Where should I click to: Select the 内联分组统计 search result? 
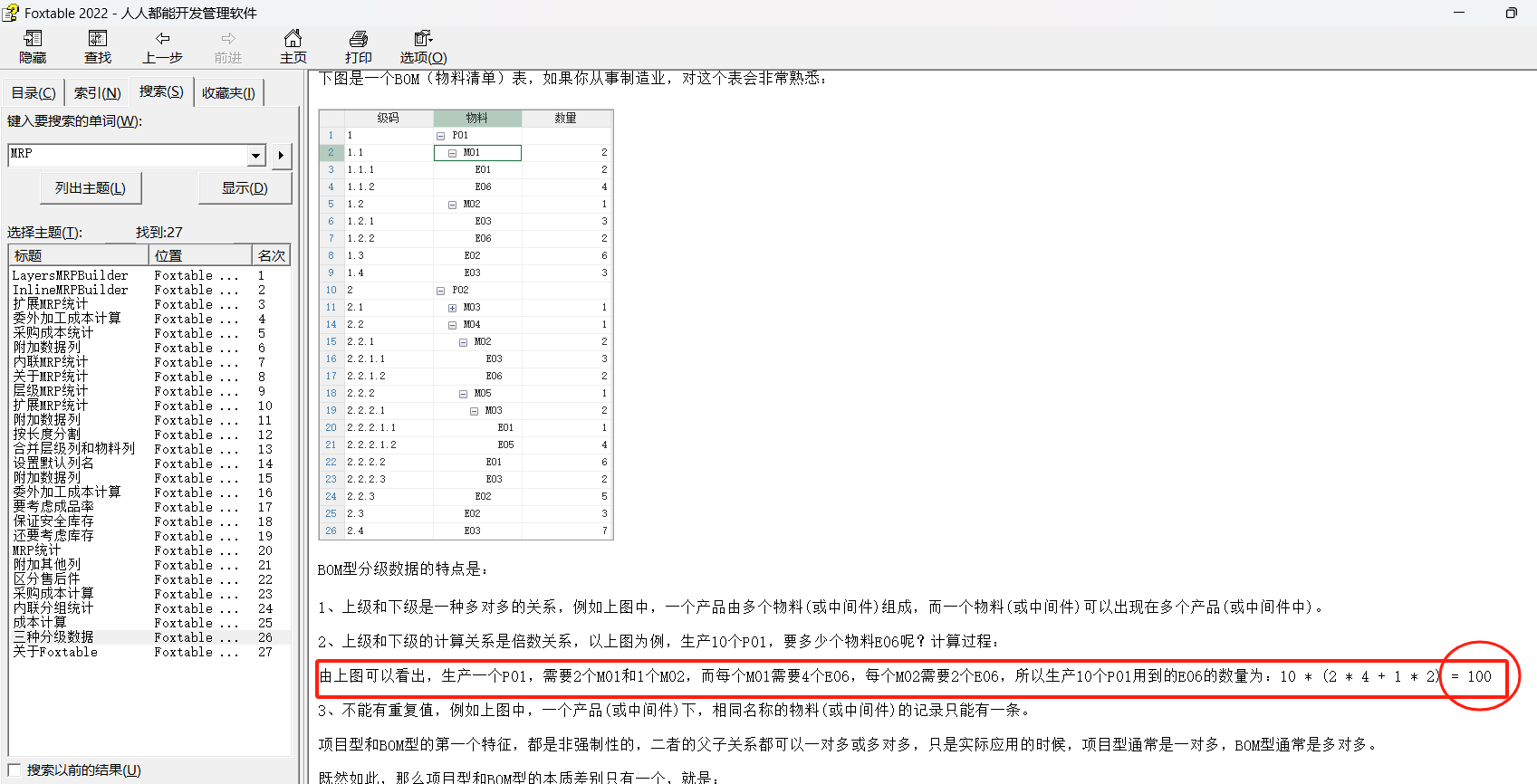[x=53, y=608]
